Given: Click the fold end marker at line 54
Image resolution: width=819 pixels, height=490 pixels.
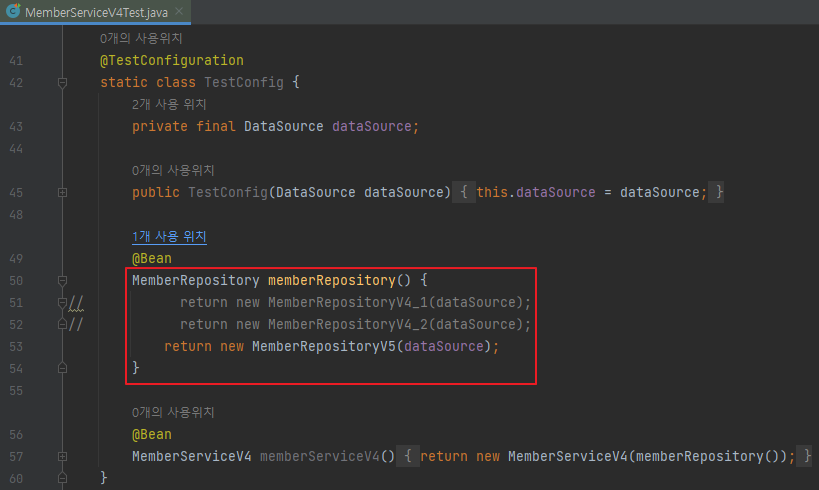Looking at the screenshot, I should 62,368.
